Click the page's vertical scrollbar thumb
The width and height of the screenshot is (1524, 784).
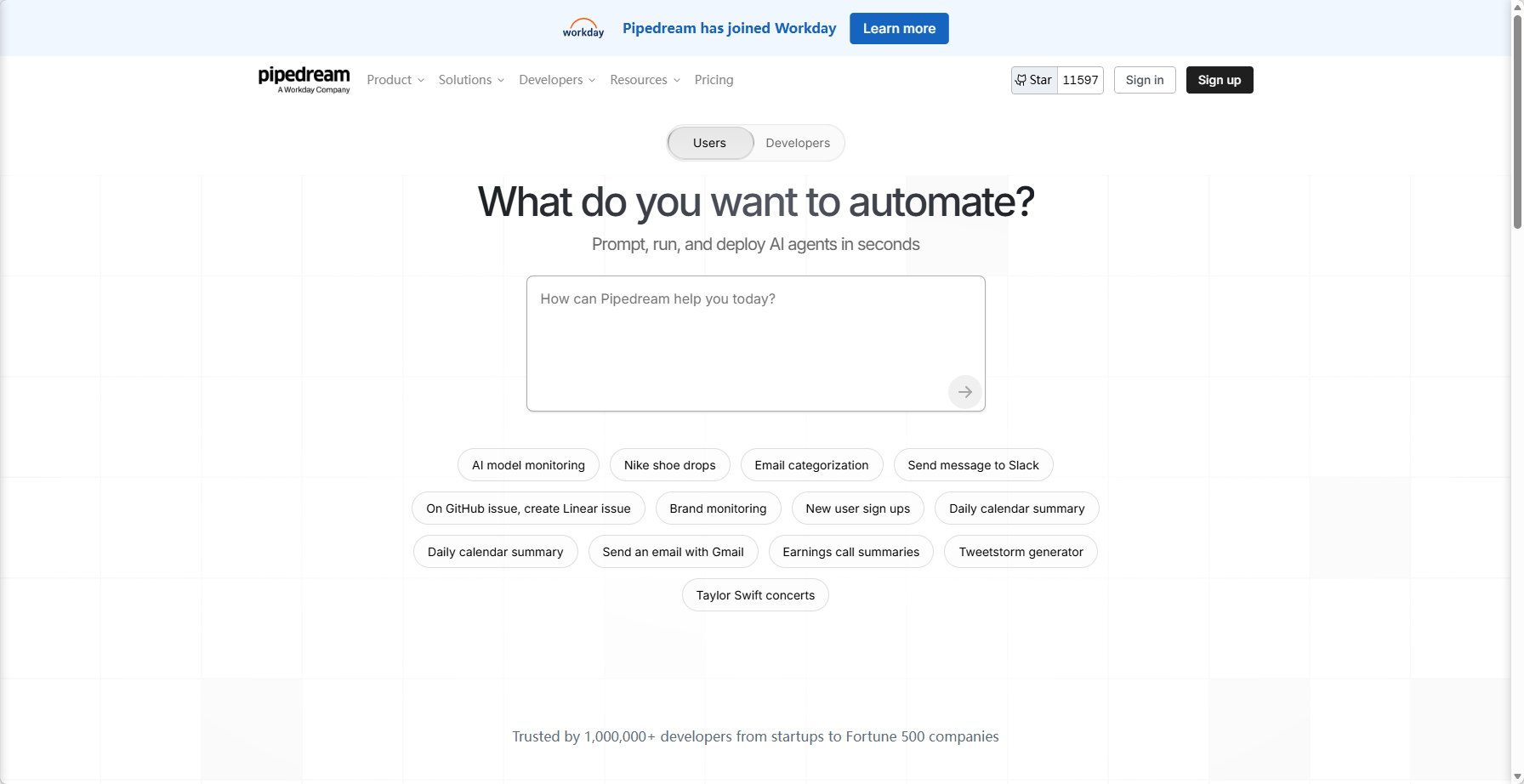coord(1517,121)
